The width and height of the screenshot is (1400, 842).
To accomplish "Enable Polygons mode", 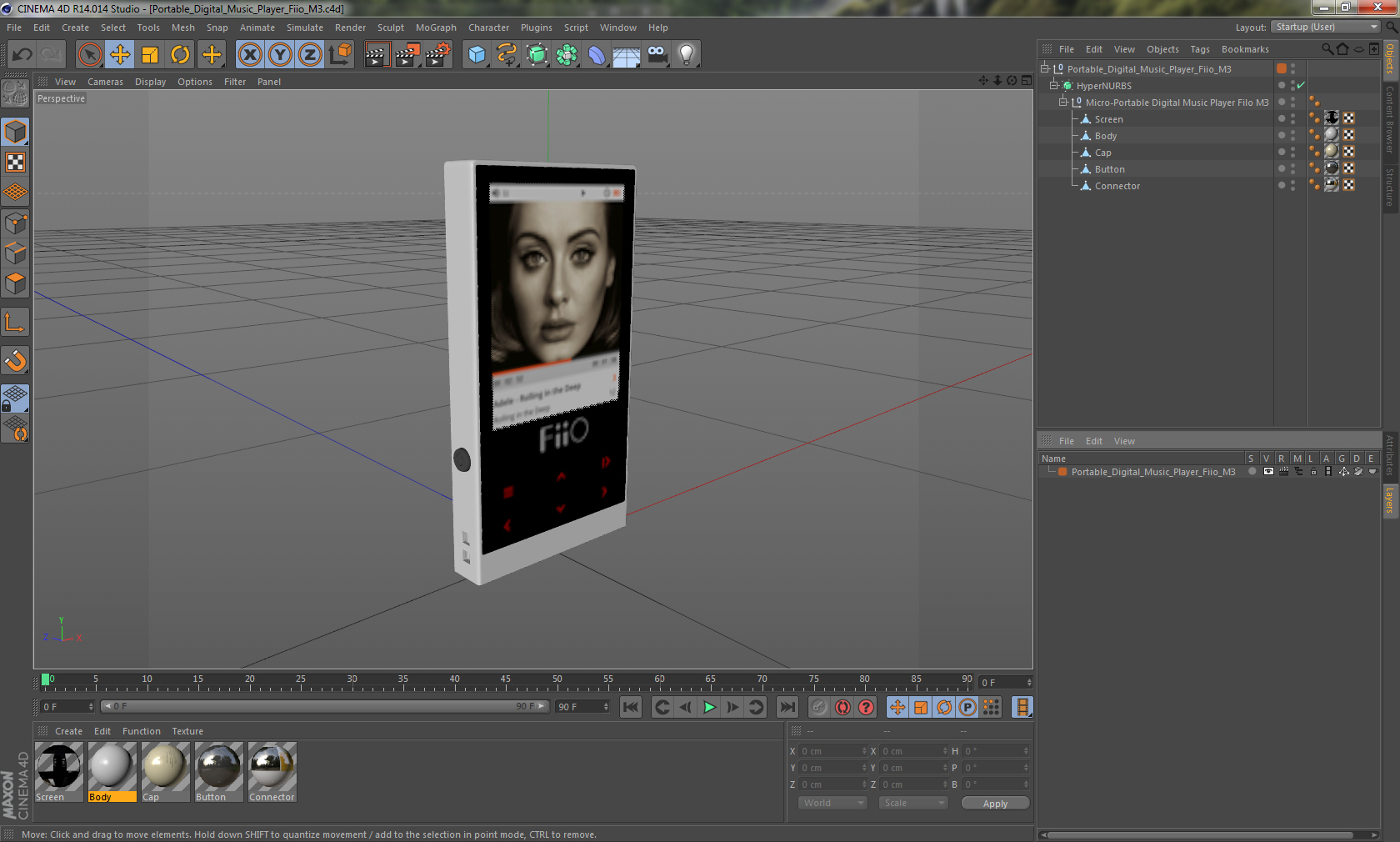I will [16, 283].
